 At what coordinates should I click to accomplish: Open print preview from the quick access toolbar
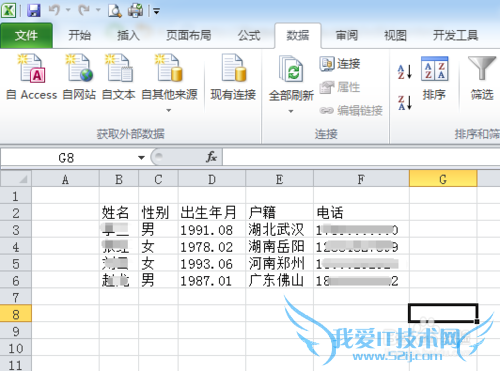pyautogui.click(x=114, y=11)
